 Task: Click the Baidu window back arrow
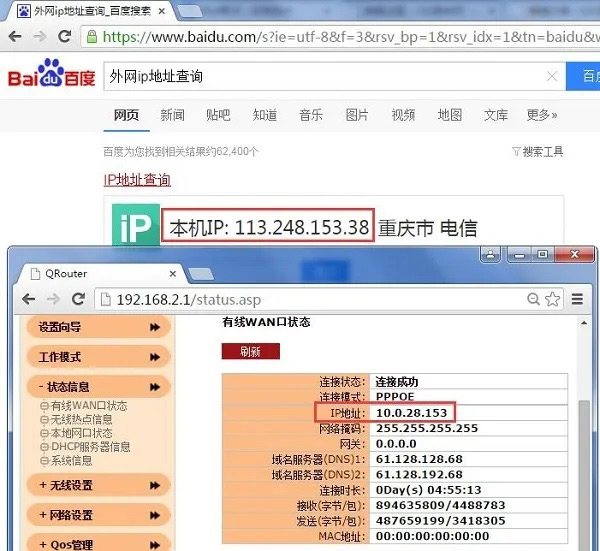pos(15,37)
